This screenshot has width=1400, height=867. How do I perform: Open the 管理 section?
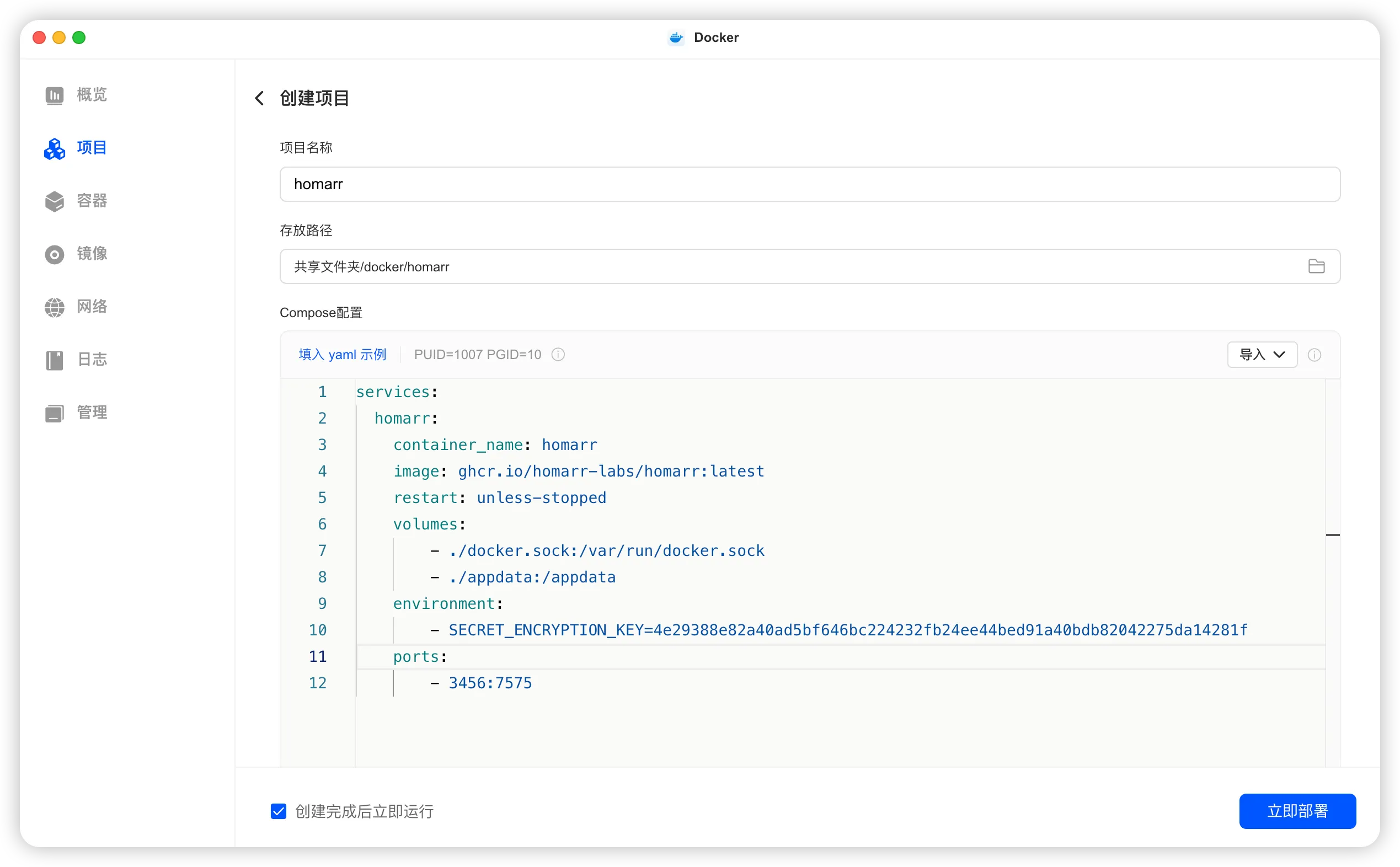point(92,413)
